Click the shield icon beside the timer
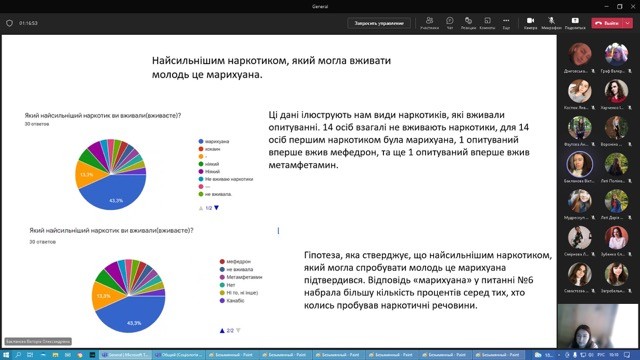This screenshot has width=640, height=360. [9, 23]
